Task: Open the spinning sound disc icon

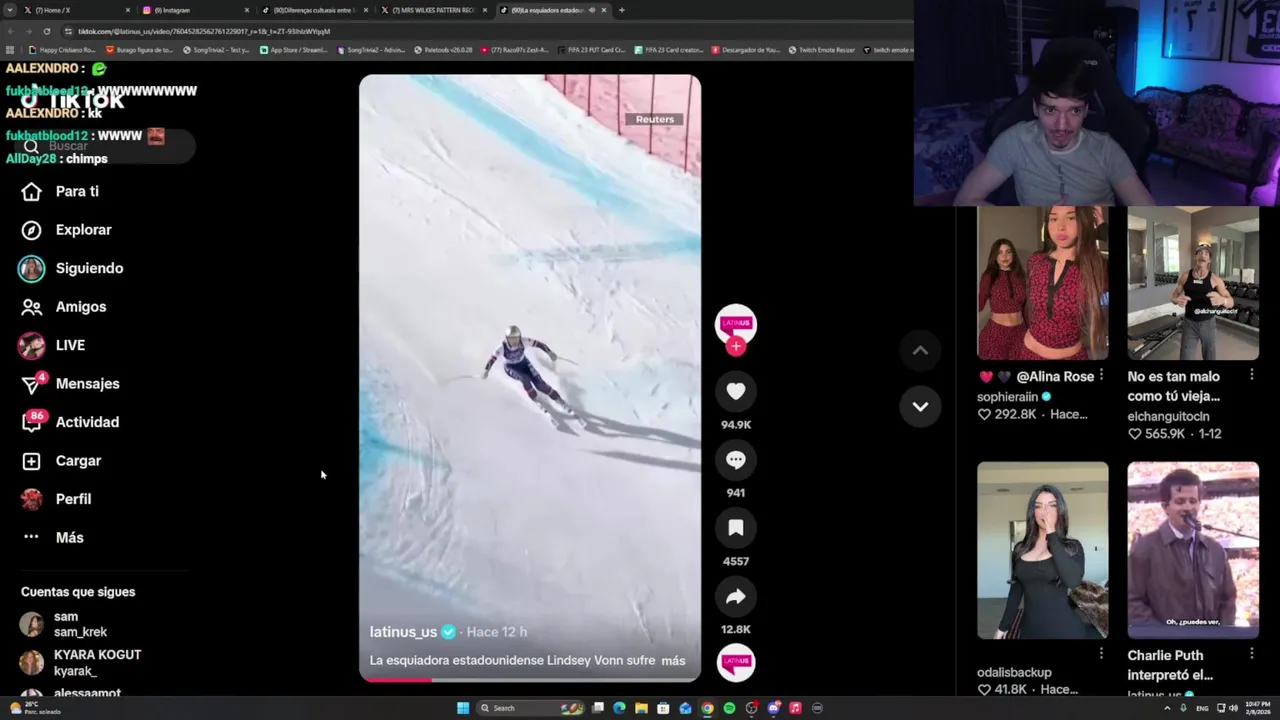Action: [x=736, y=662]
